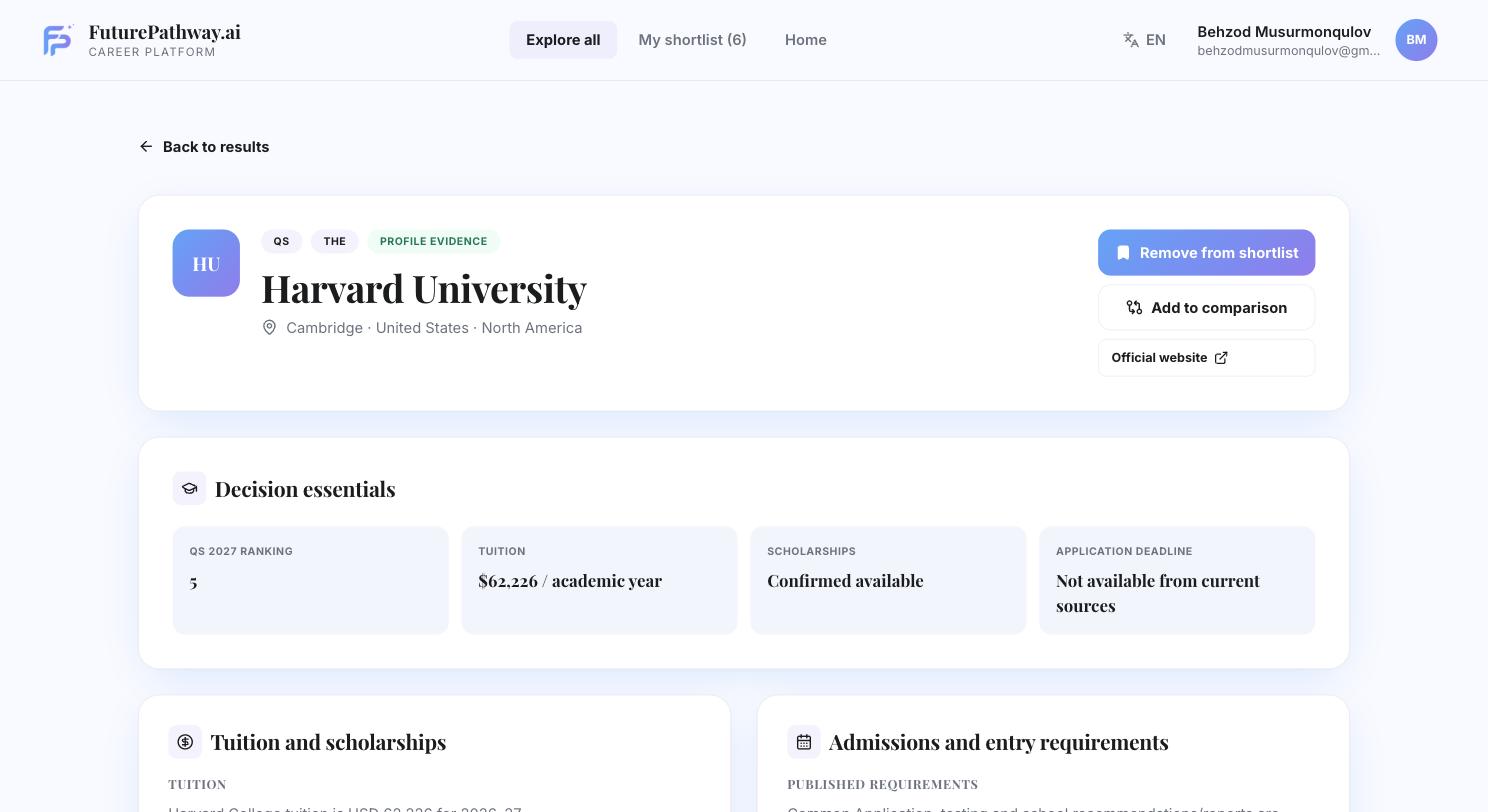The height and width of the screenshot is (812, 1488).
Task: Add Harvard to comparison
Action: 1206,308
